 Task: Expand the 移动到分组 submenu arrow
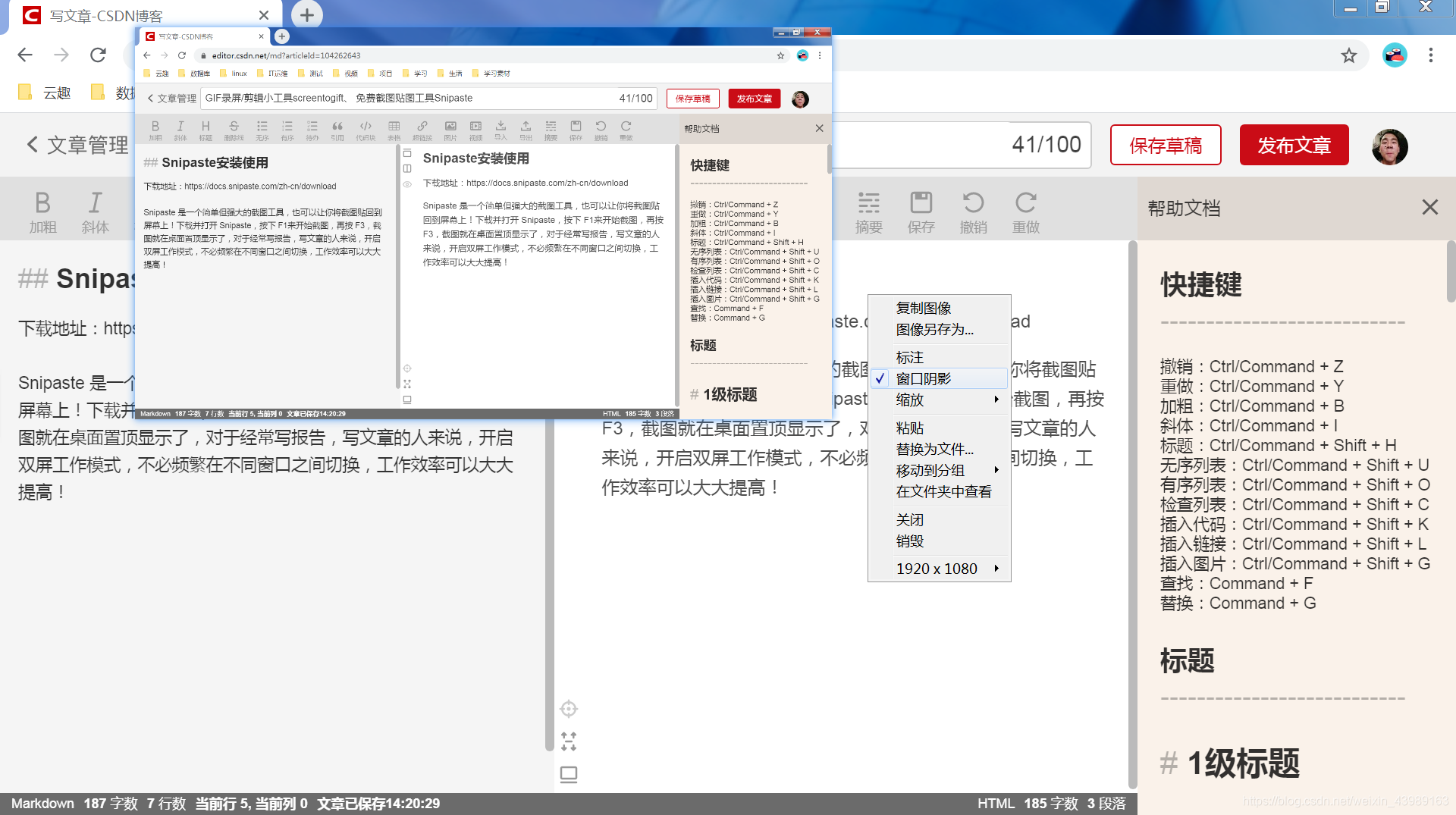click(996, 470)
